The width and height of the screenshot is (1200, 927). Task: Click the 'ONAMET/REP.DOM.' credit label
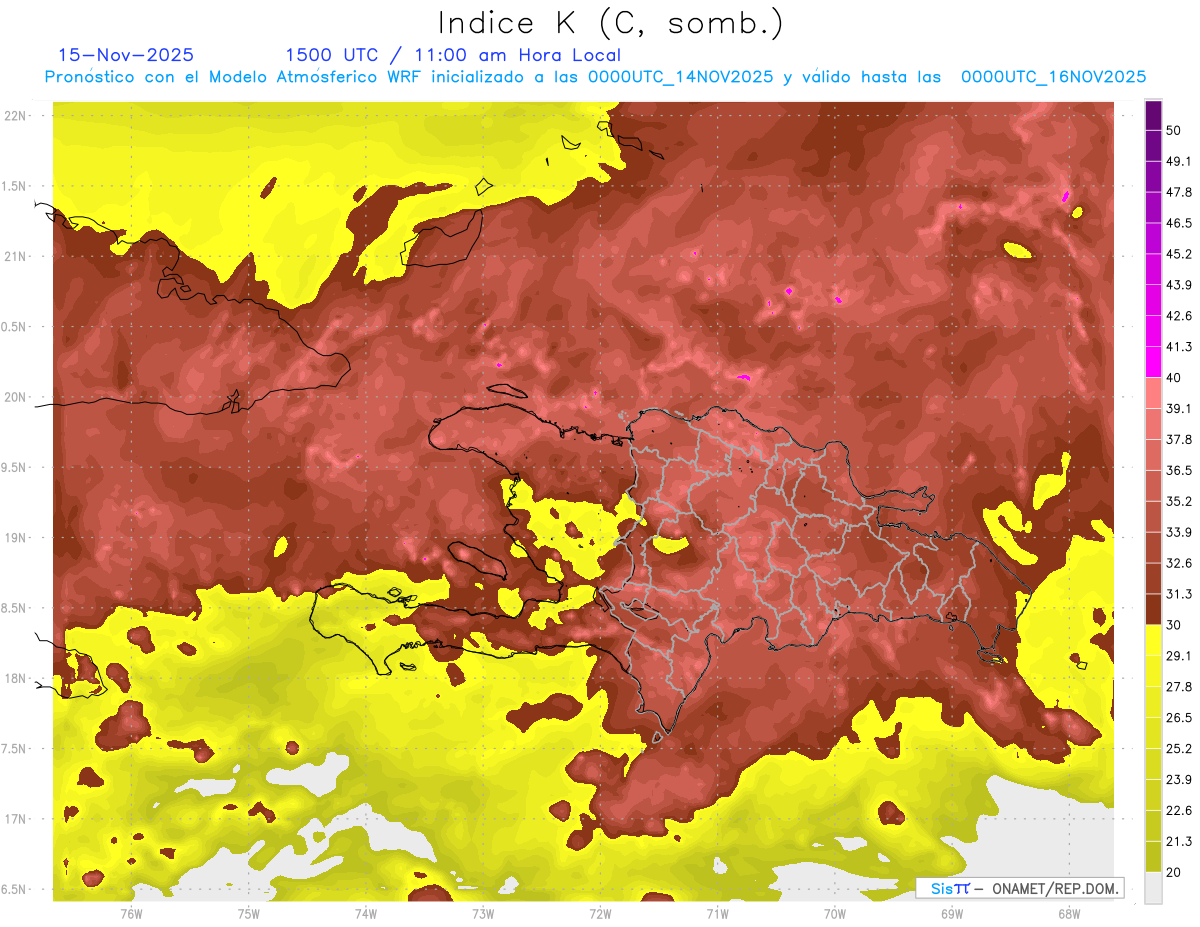1053,888
